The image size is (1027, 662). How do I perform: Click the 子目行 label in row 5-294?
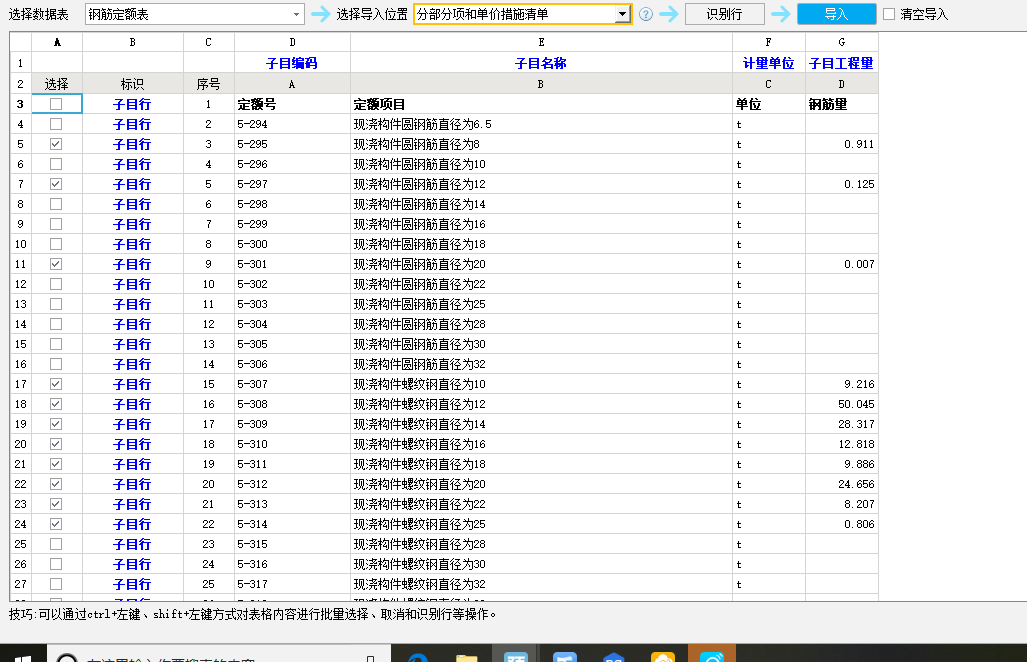point(132,124)
